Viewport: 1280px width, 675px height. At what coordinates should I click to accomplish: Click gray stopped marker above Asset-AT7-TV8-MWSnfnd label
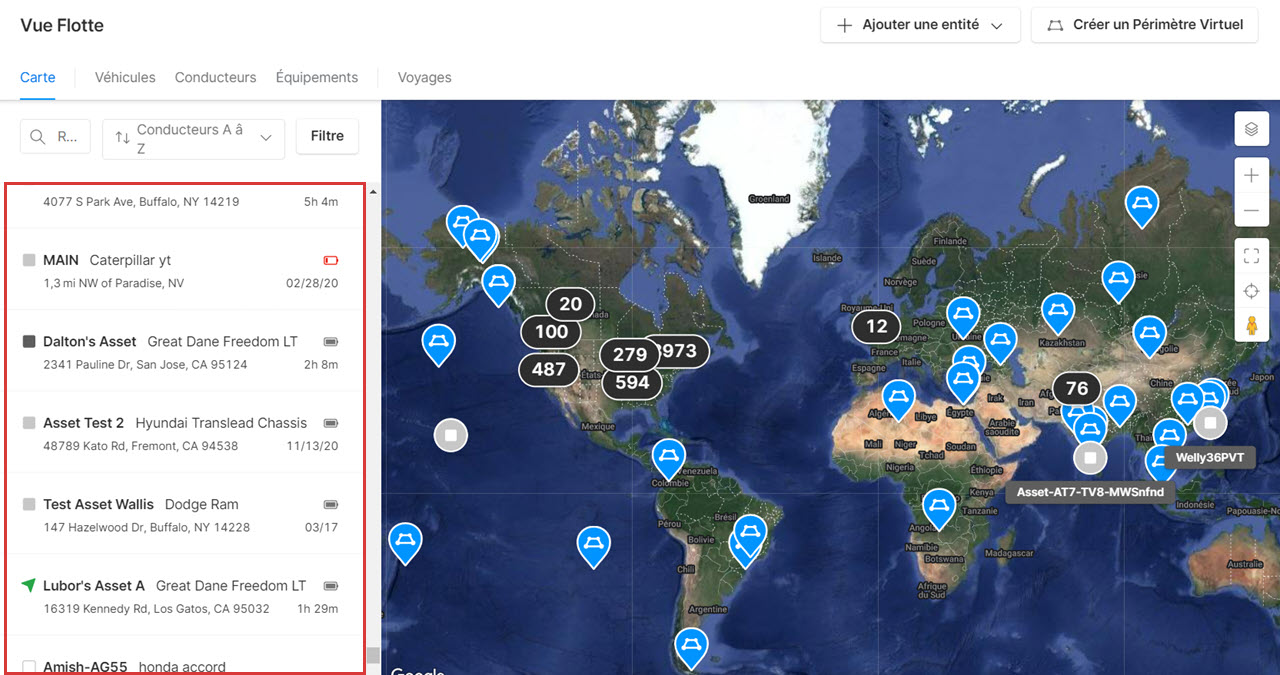click(x=1090, y=458)
